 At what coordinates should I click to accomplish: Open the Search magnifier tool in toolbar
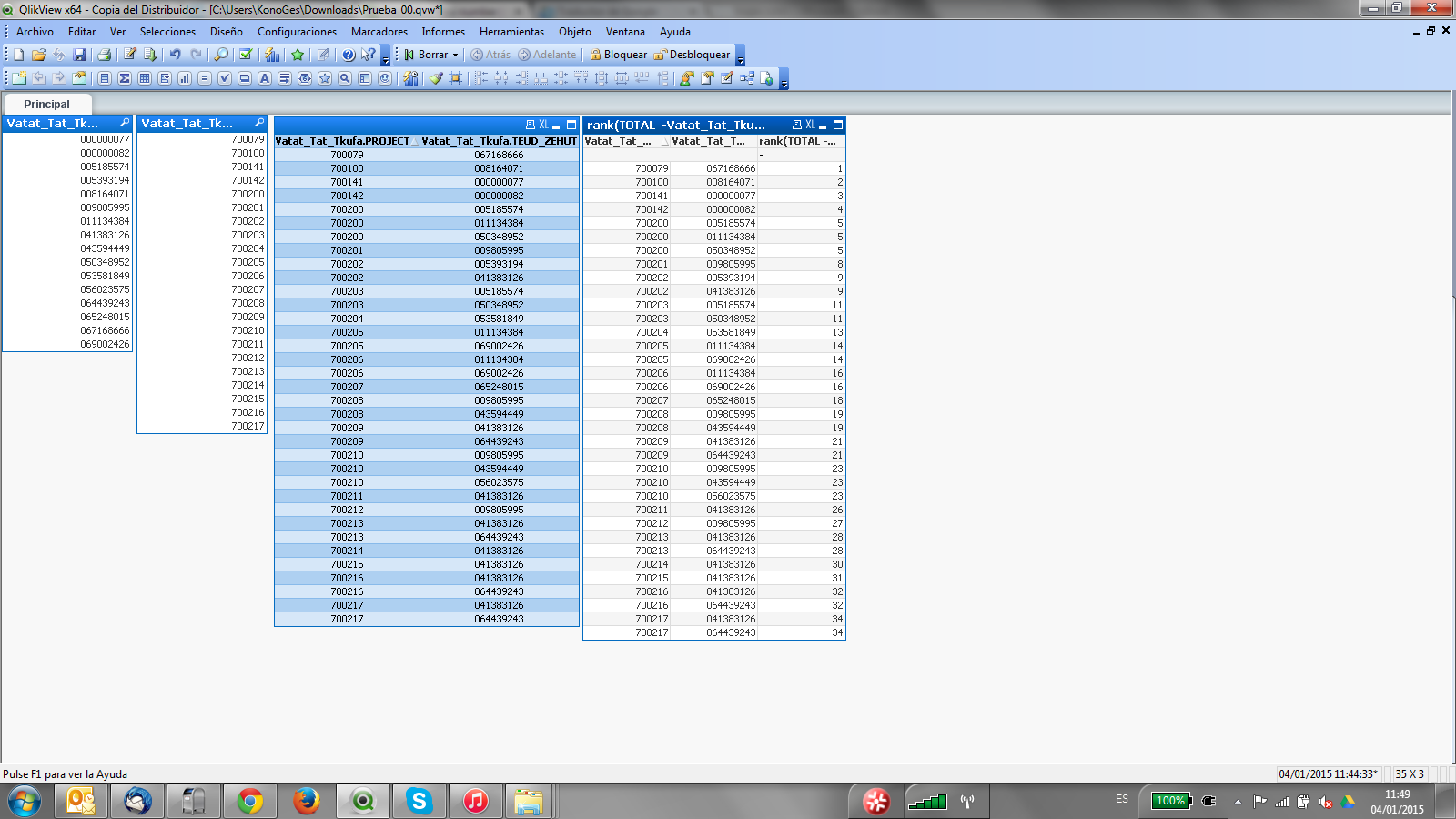pyautogui.click(x=221, y=55)
